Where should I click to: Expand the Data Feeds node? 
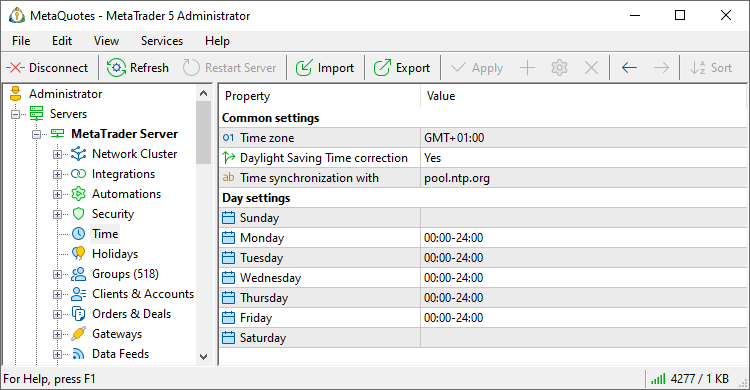point(57,355)
